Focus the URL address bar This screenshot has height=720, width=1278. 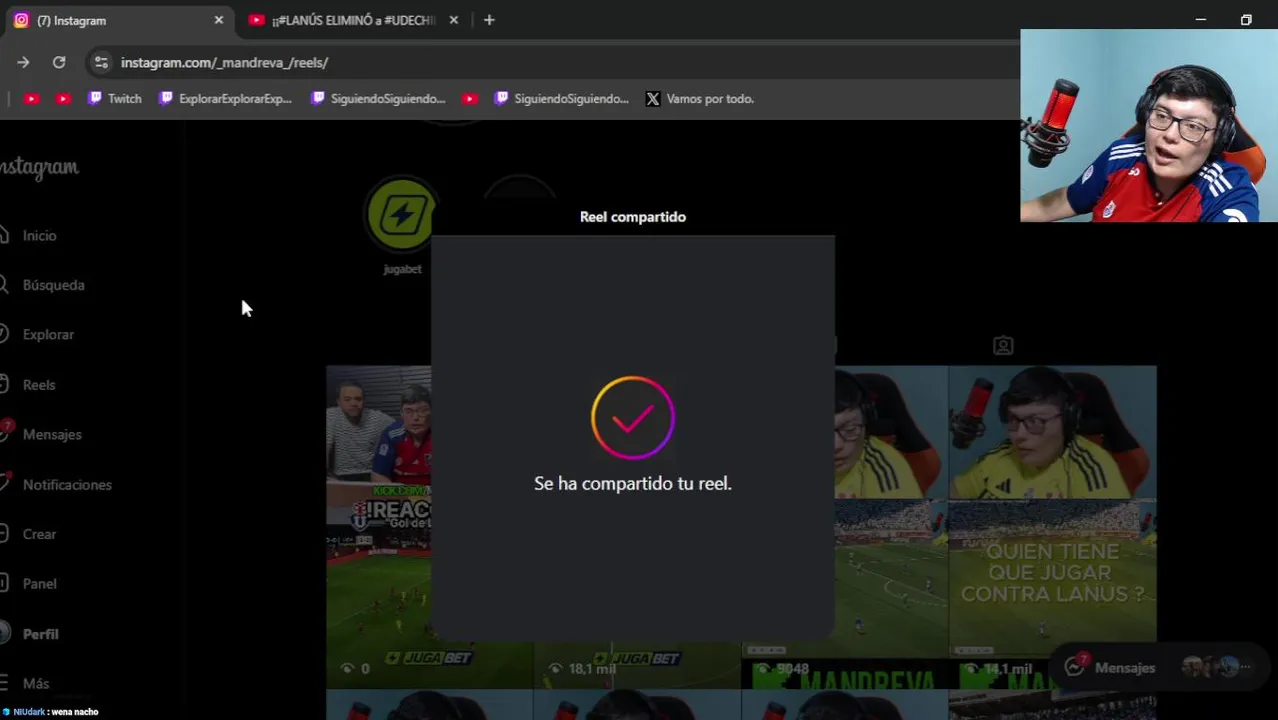[560, 62]
